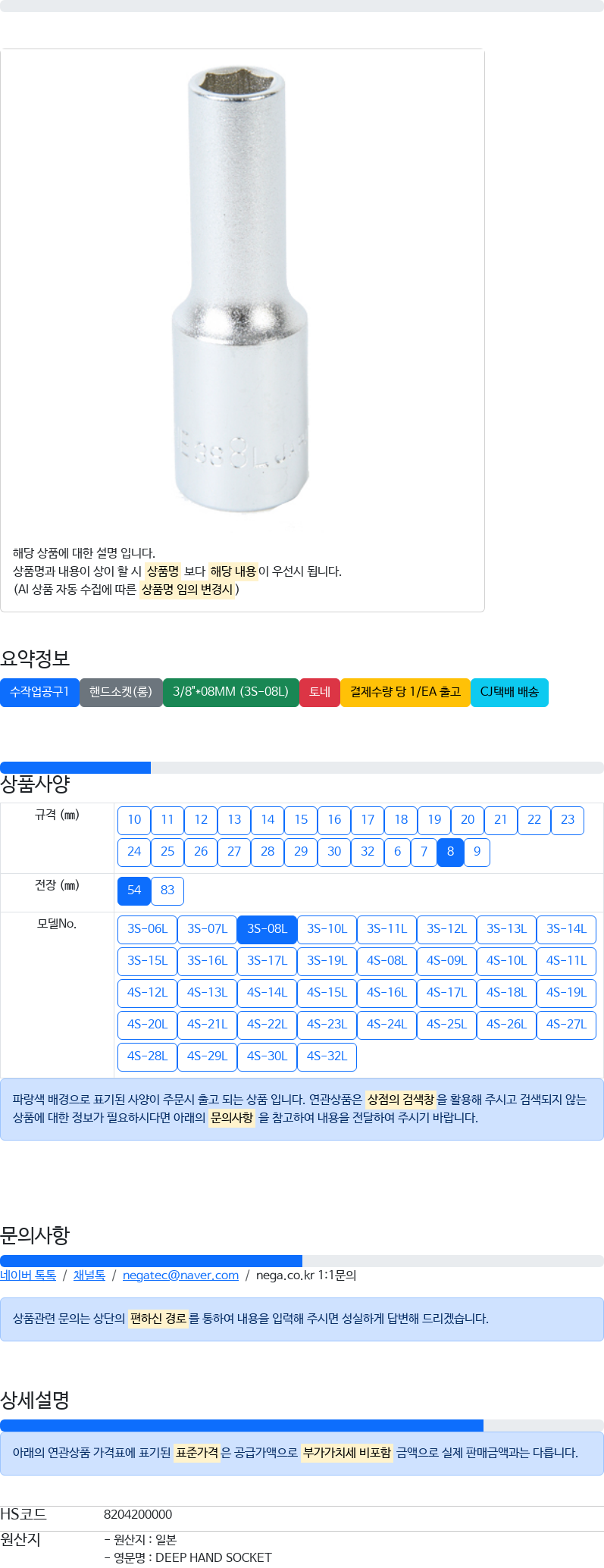This screenshot has width=604, height=1568.
Task: Choose the 83 mm length option
Action: [167, 890]
